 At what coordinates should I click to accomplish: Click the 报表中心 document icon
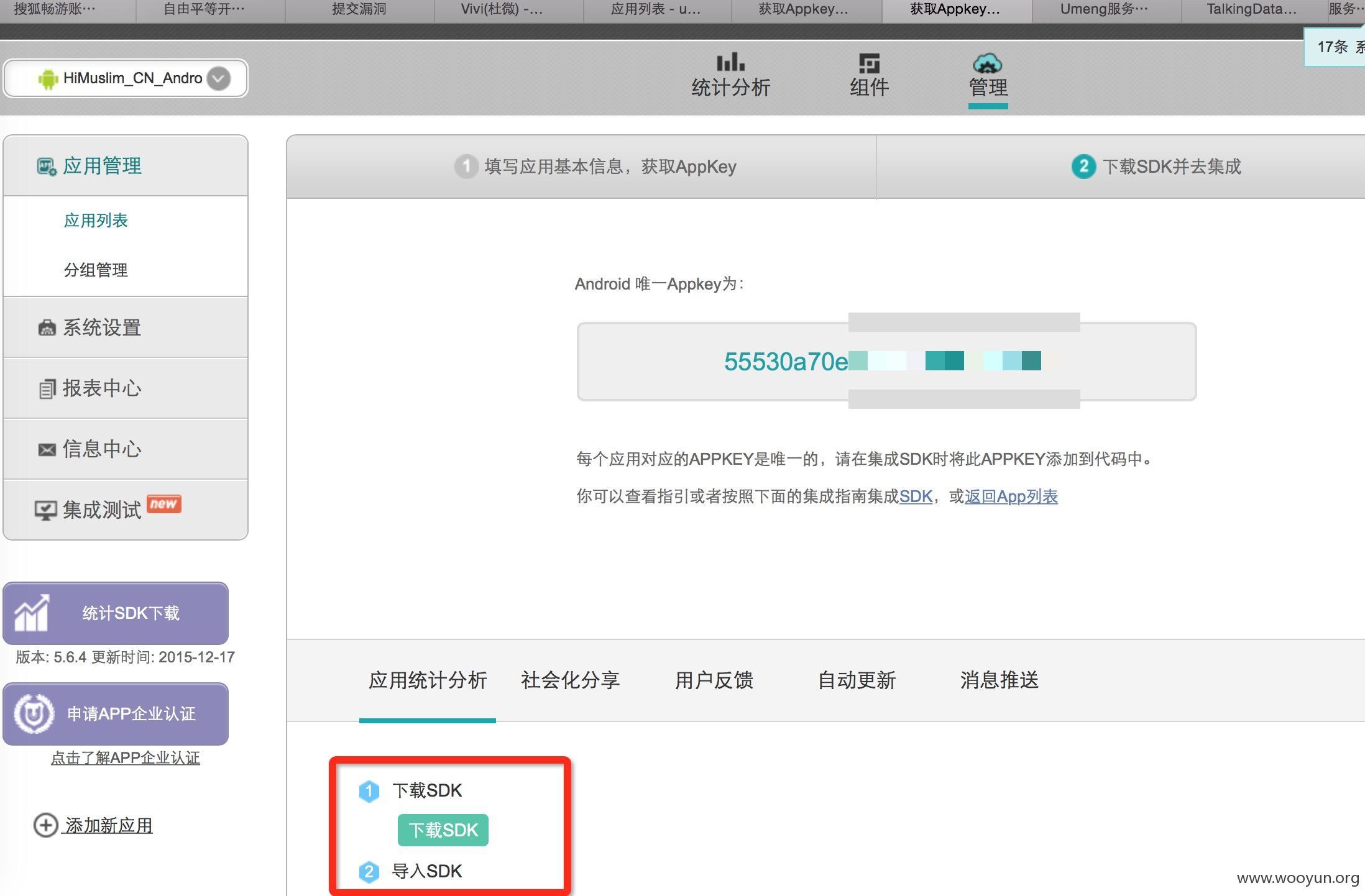(47, 389)
